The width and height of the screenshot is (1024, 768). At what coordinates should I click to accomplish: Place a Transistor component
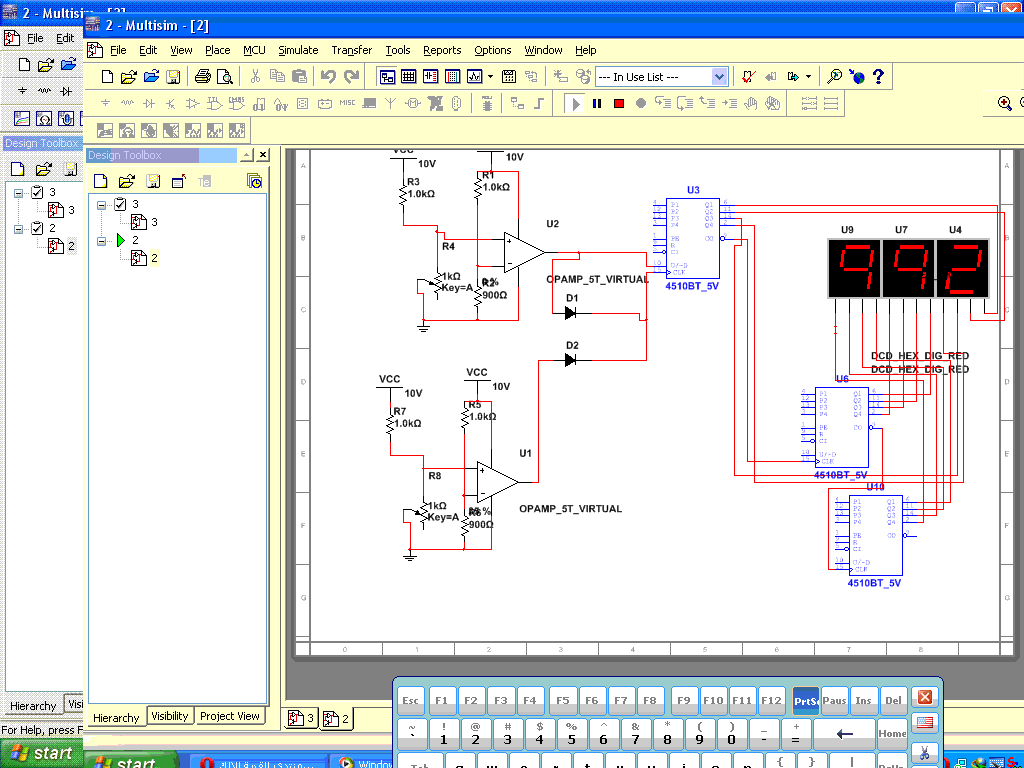tap(170, 103)
